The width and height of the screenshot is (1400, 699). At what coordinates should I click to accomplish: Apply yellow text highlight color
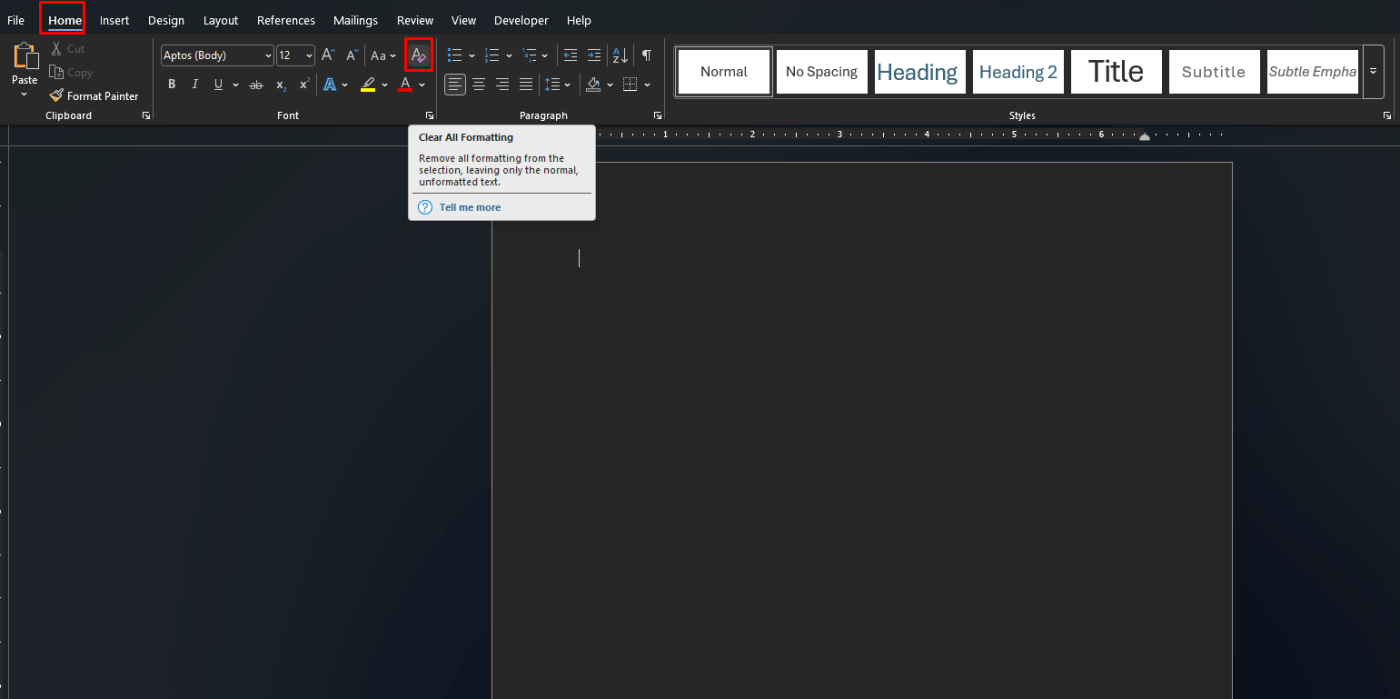368,85
